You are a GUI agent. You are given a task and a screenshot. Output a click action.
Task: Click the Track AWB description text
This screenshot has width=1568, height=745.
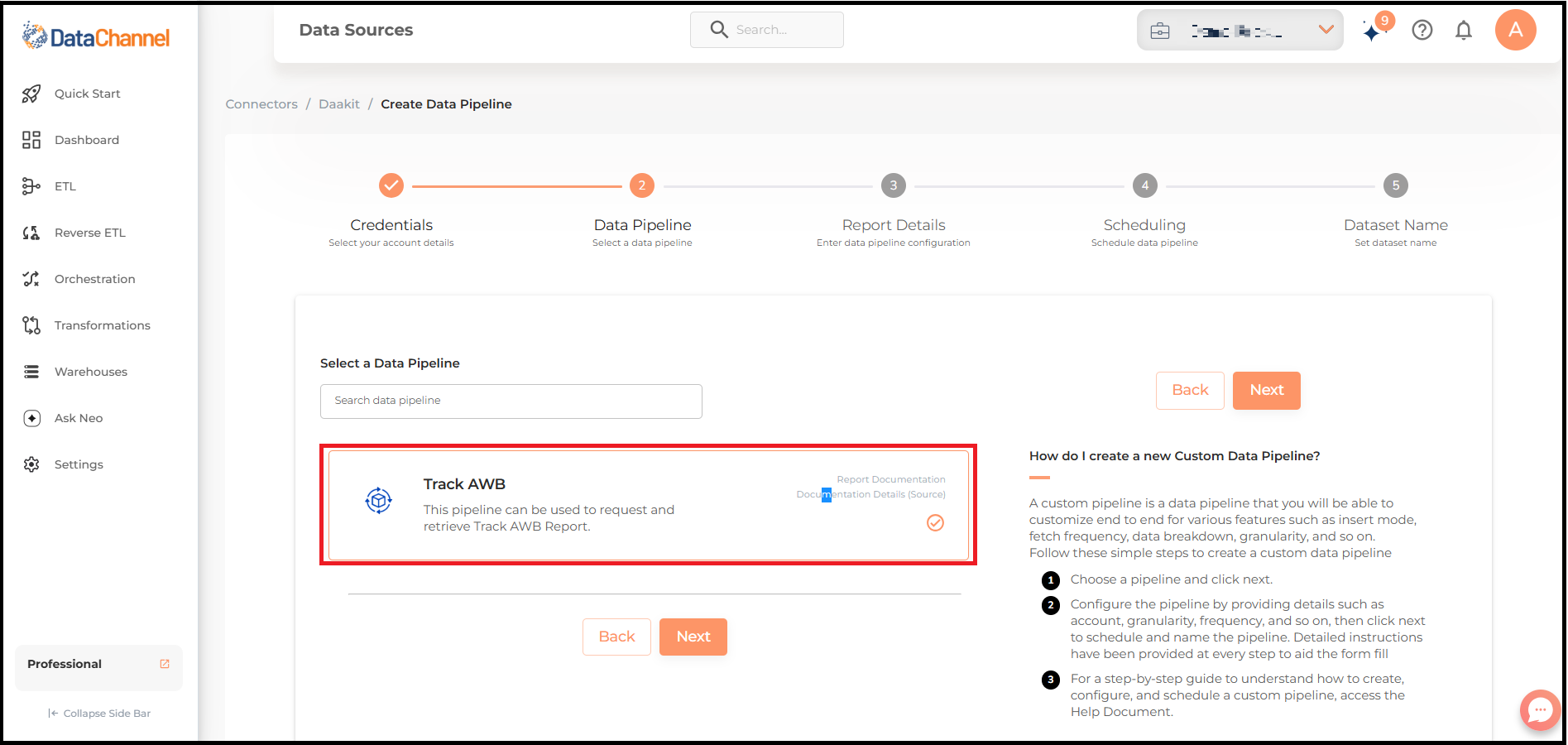pos(549,518)
